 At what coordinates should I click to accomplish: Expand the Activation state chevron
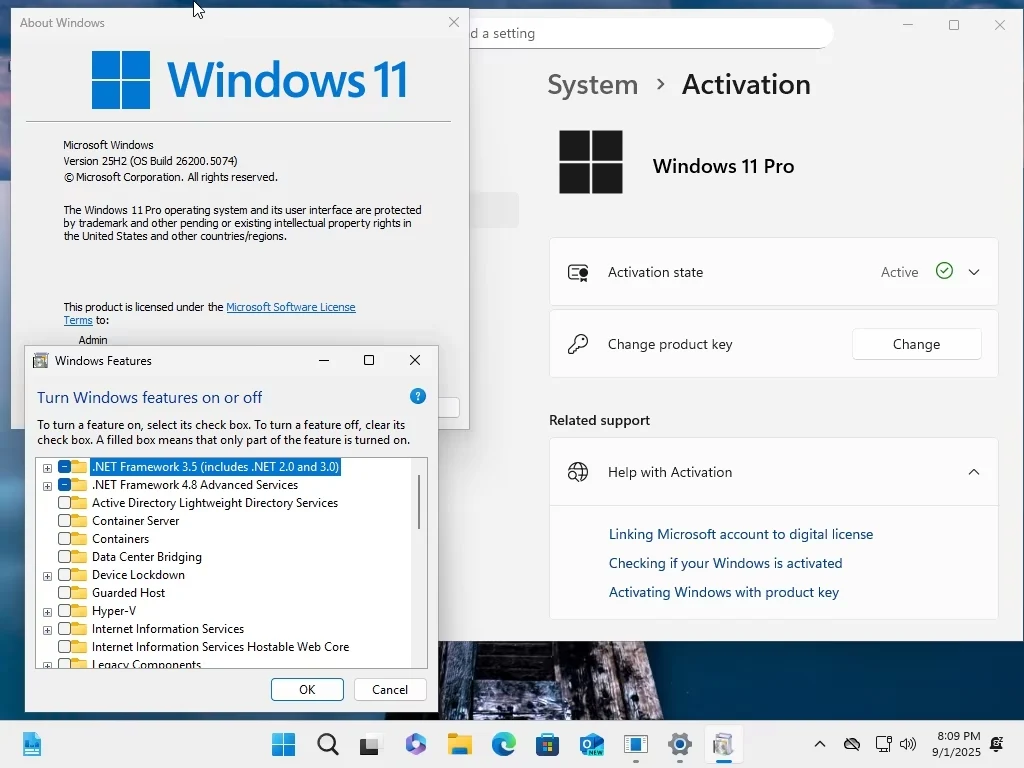coord(974,272)
